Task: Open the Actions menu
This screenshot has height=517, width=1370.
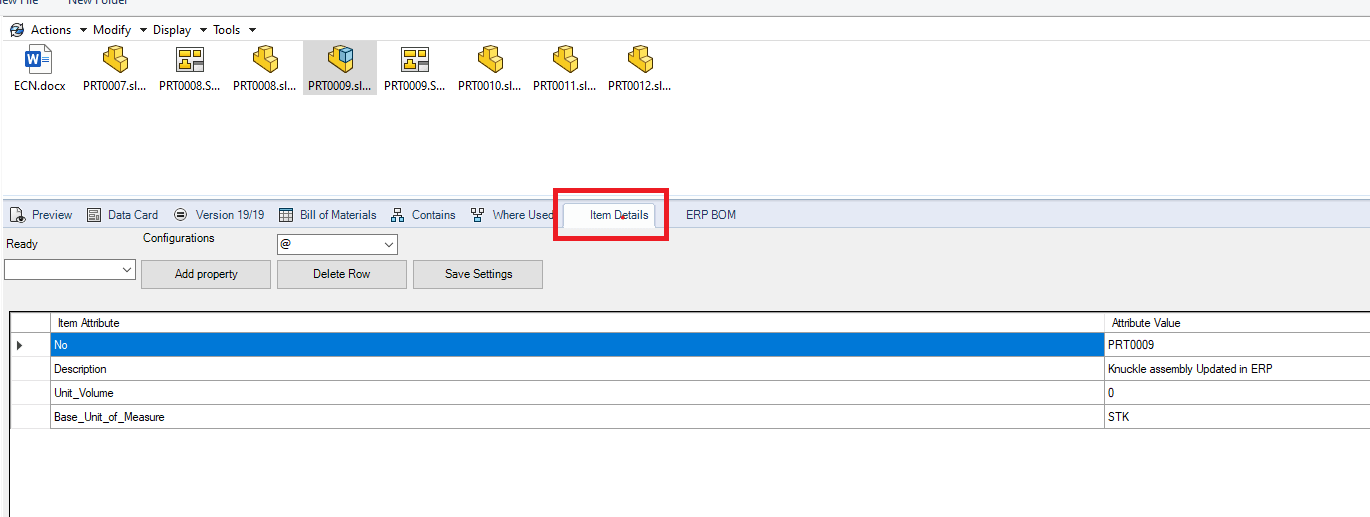Action: pos(58,30)
